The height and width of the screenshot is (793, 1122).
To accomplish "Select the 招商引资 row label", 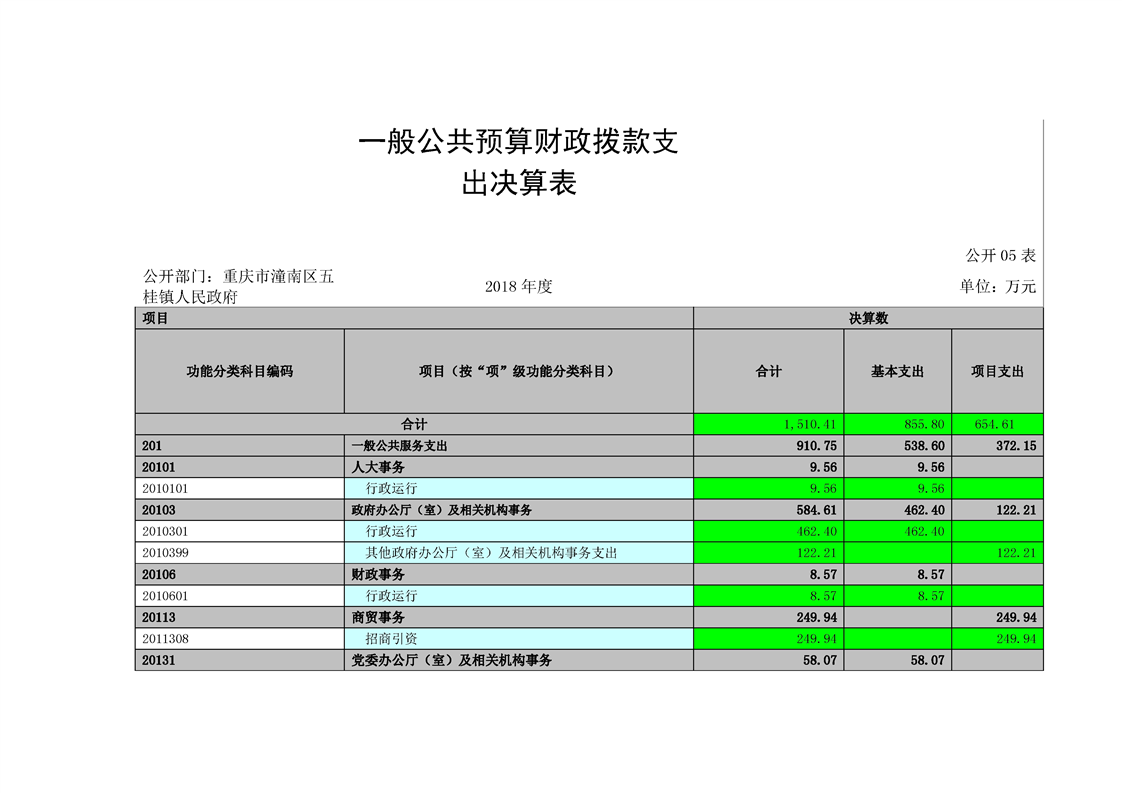I will (x=391, y=639).
